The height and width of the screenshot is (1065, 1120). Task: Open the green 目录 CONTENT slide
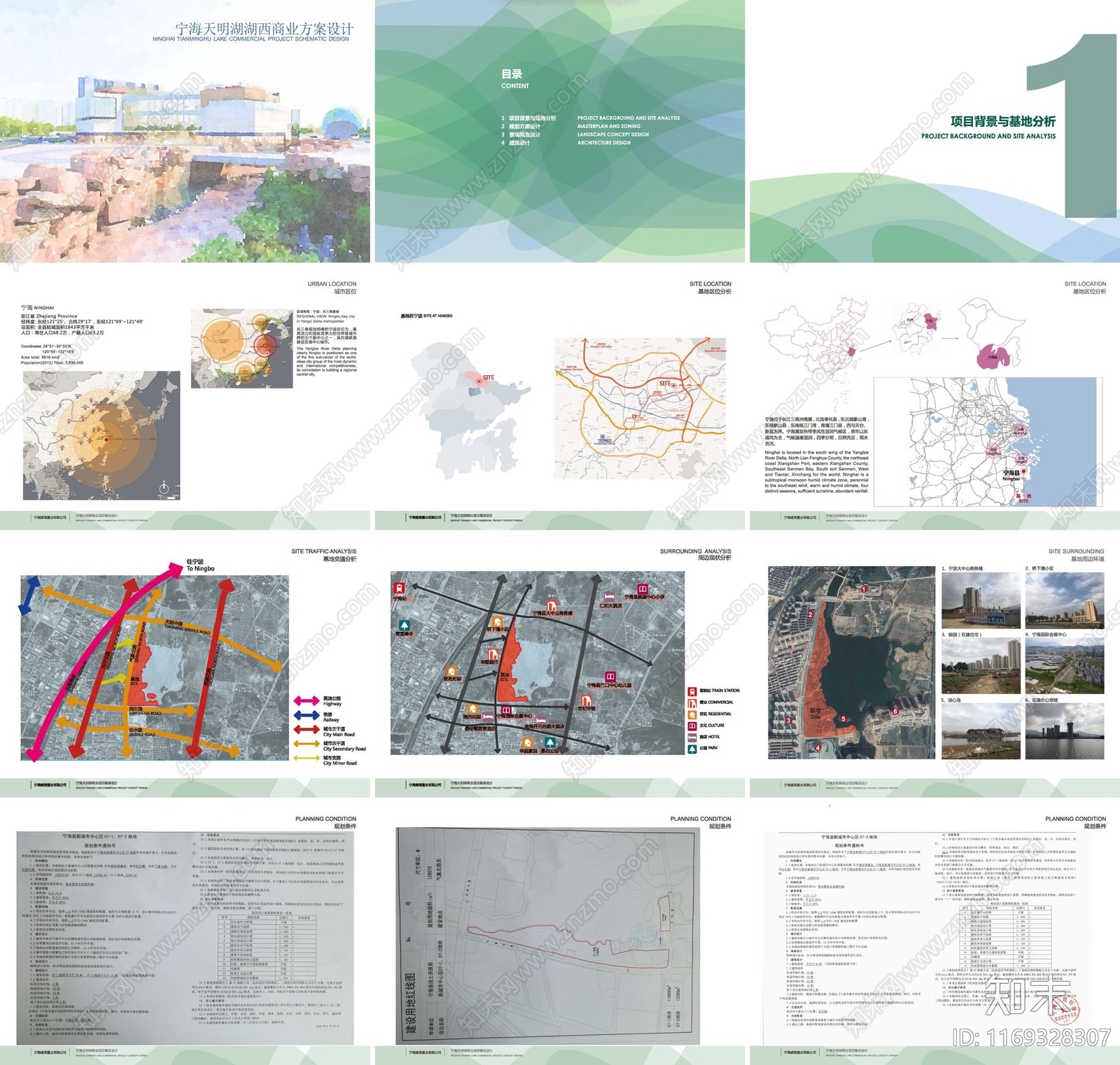(560, 132)
